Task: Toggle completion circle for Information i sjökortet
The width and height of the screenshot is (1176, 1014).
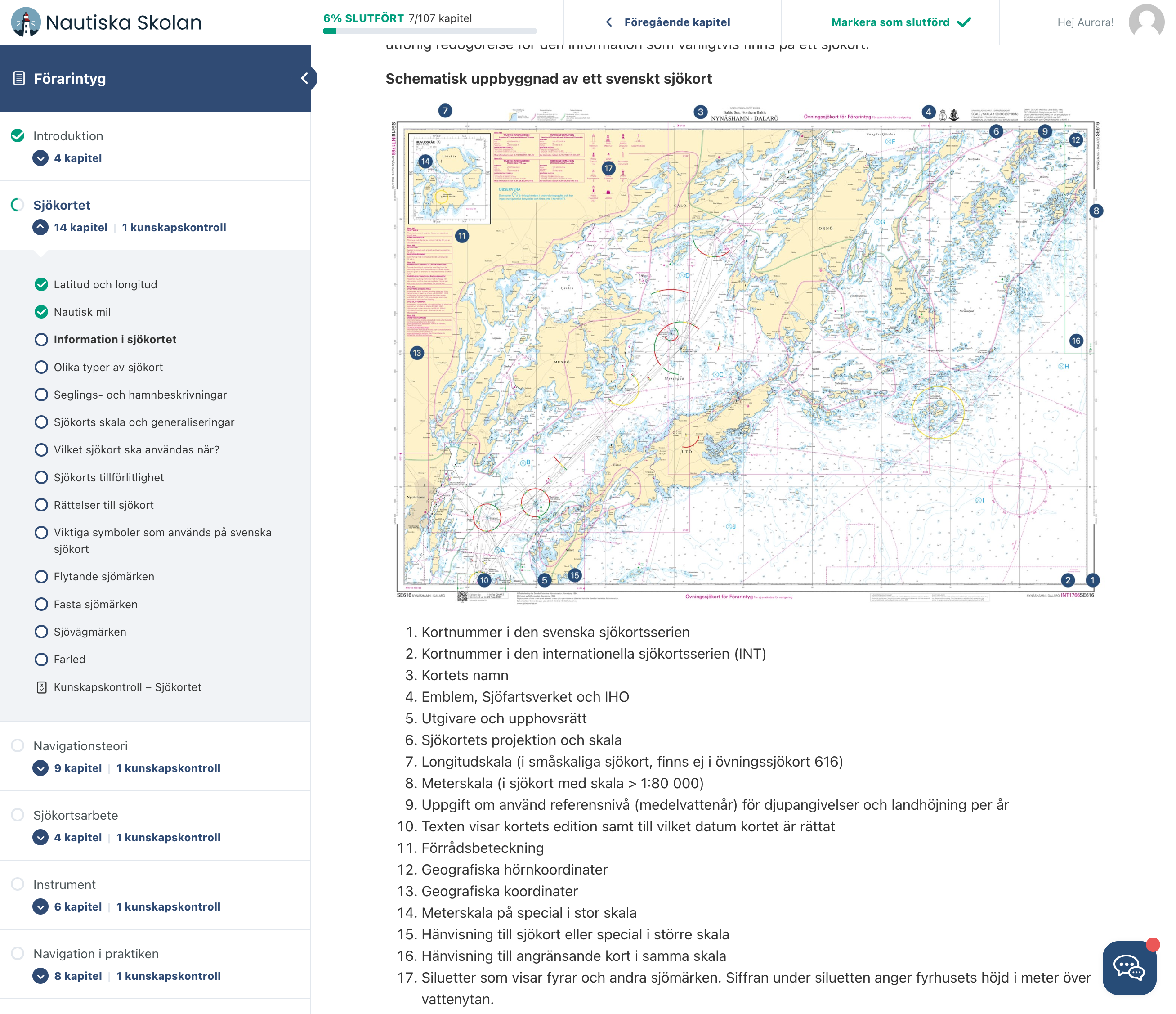Action: click(x=41, y=340)
